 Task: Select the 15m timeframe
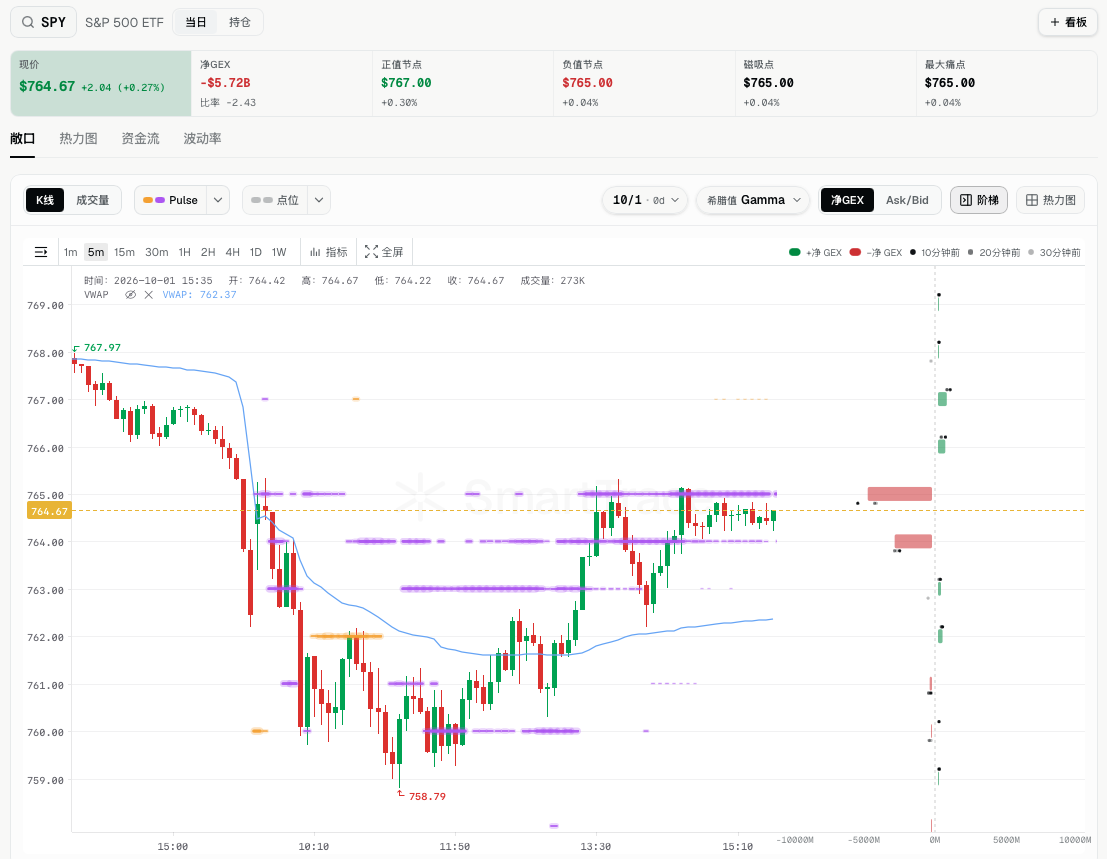tap(124, 252)
